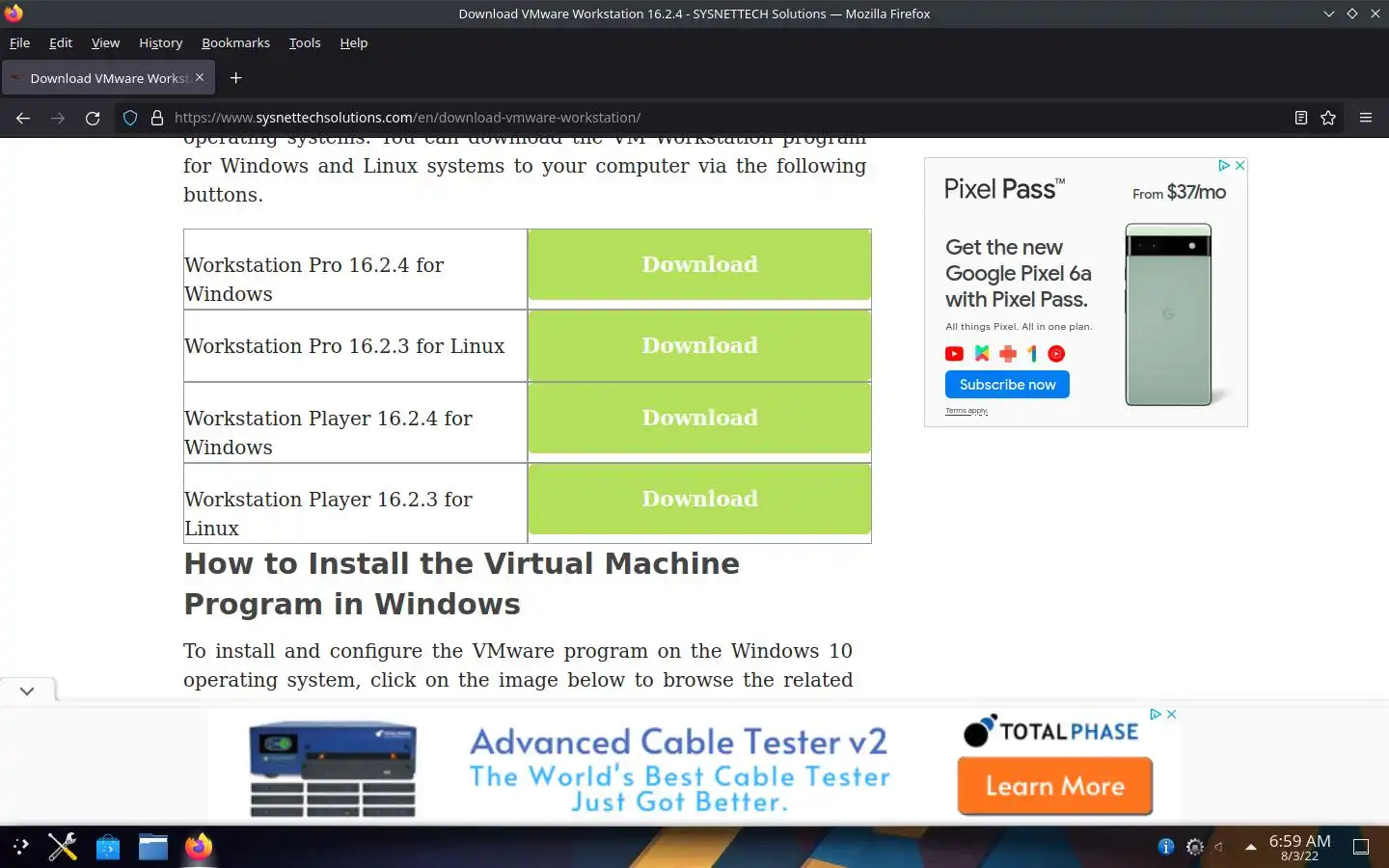Image resolution: width=1389 pixels, height=868 pixels.
Task: Collapse the bottom ad with chevron
Action: tap(27, 691)
